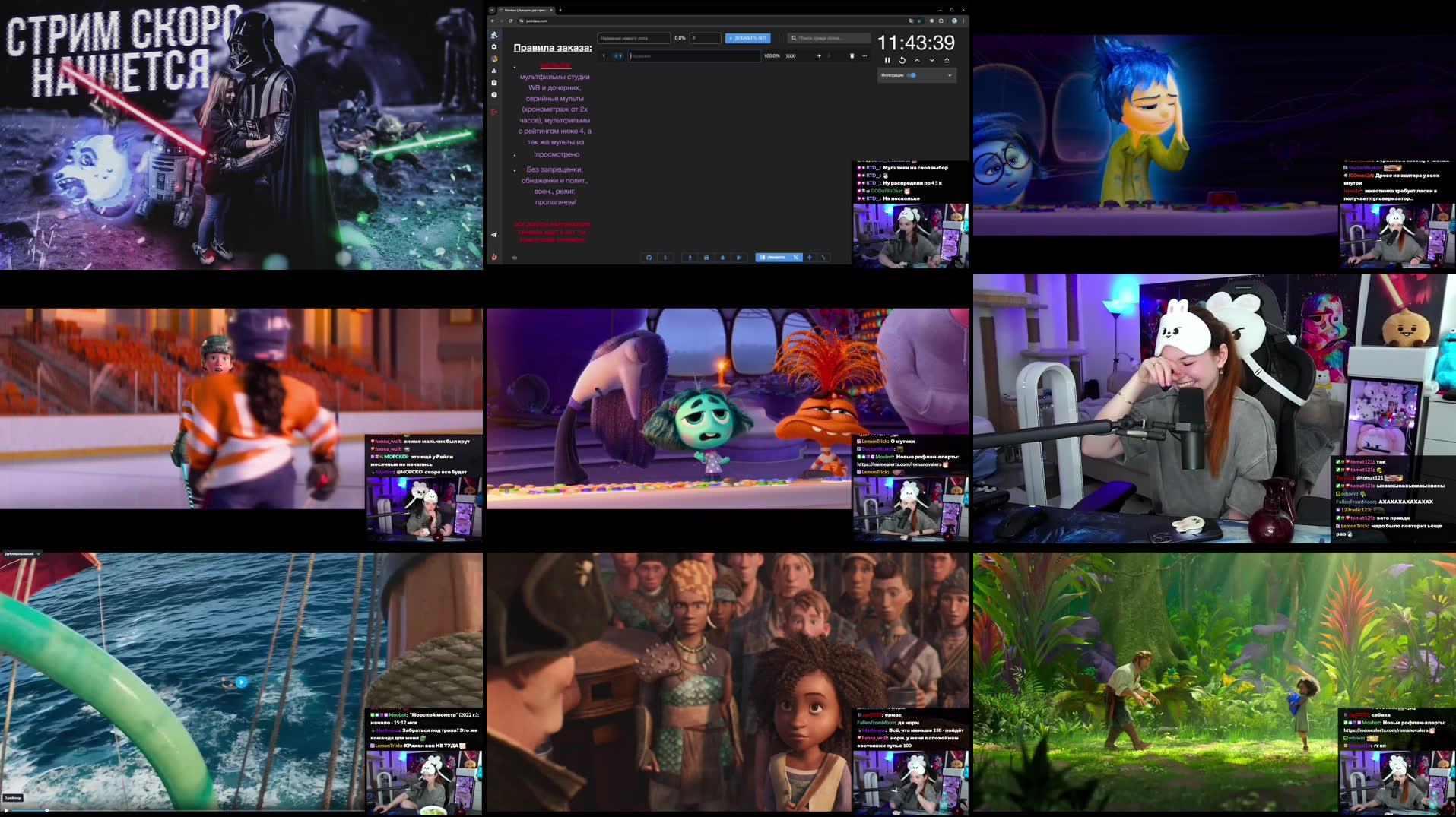Open the browser profile avatar
This screenshot has height=817, width=1456.
pyautogui.click(x=955, y=21)
